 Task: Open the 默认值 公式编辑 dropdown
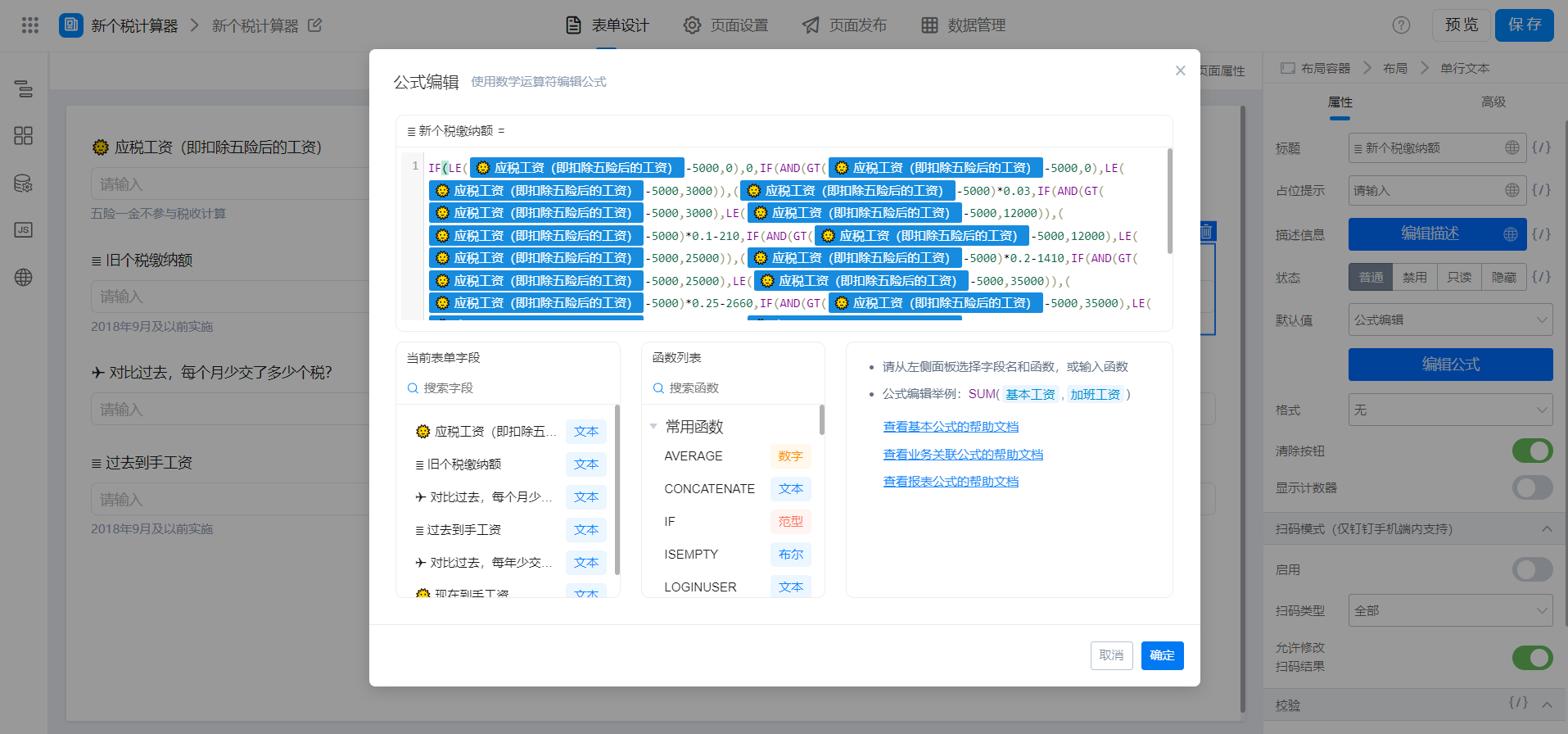pyautogui.click(x=1450, y=319)
